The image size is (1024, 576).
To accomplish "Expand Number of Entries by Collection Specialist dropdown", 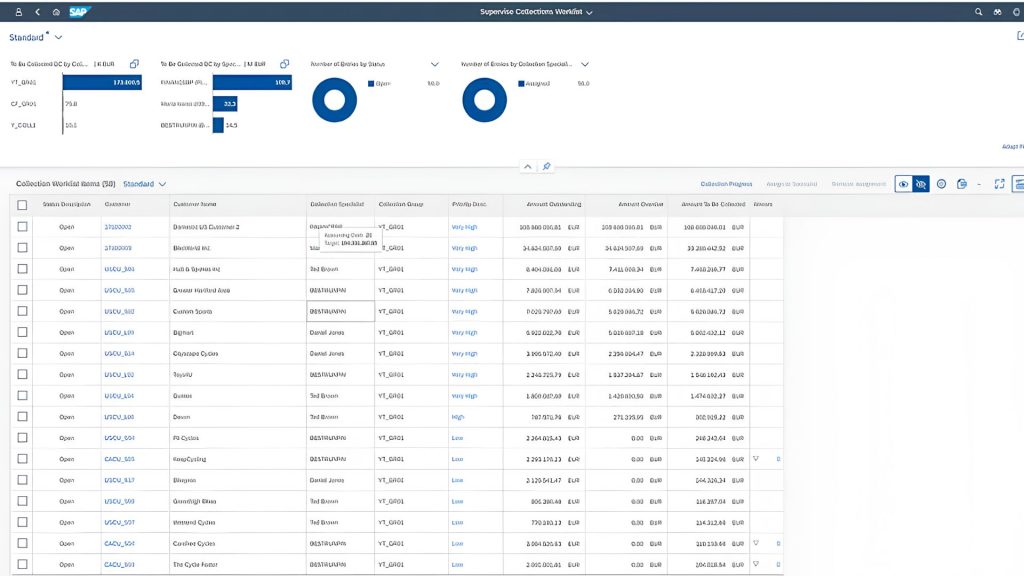I will pyautogui.click(x=584, y=64).
